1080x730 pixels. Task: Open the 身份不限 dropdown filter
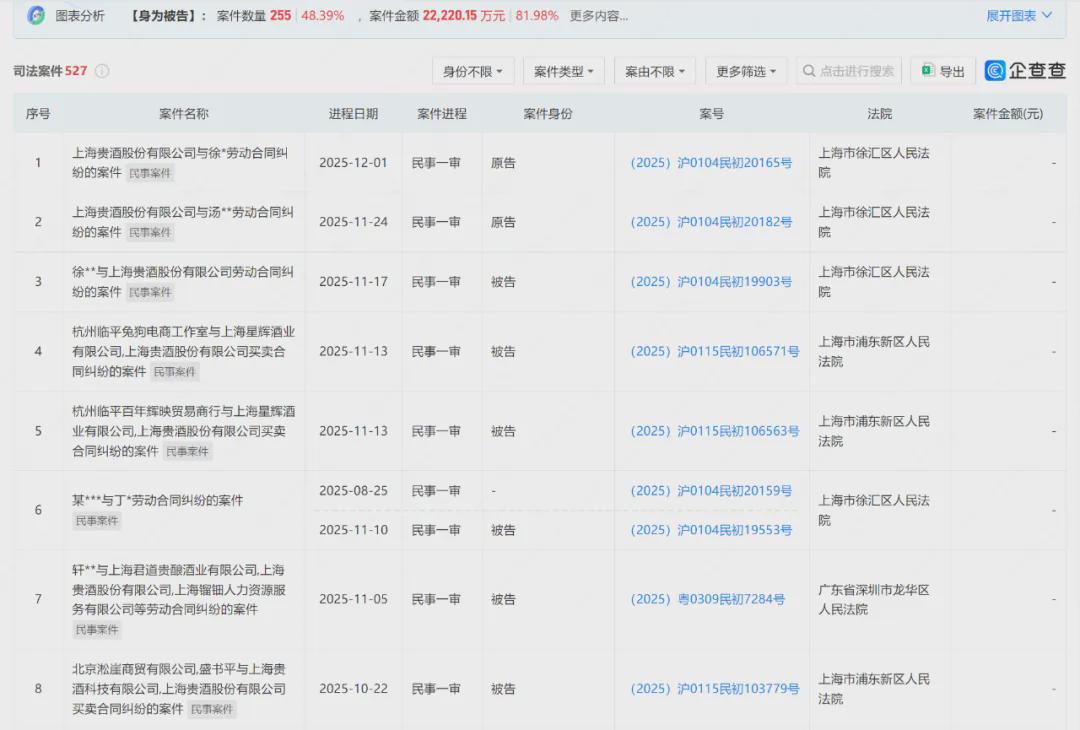(x=473, y=71)
